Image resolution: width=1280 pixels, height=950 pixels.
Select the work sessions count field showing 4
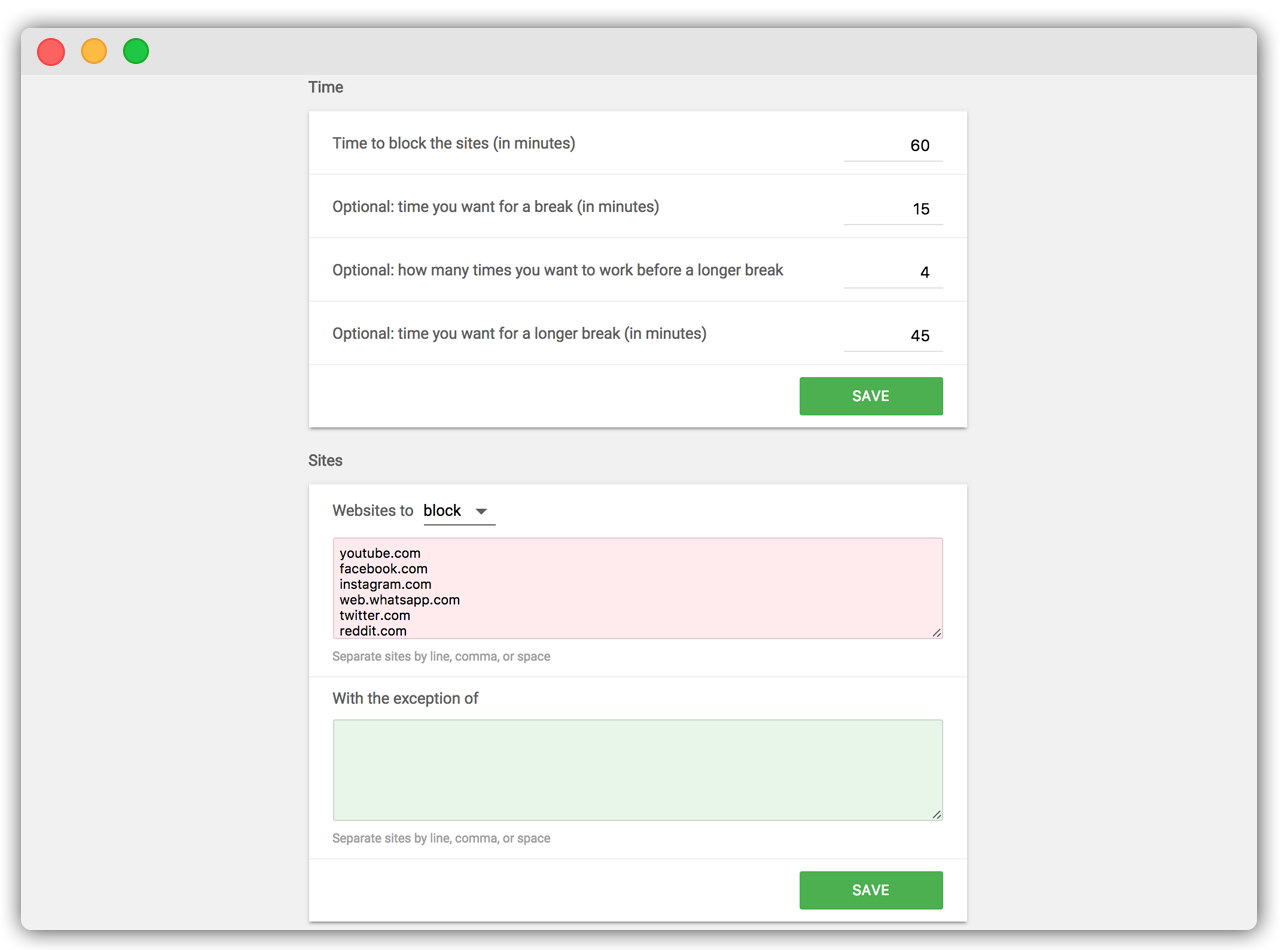[x=893, y=272]
